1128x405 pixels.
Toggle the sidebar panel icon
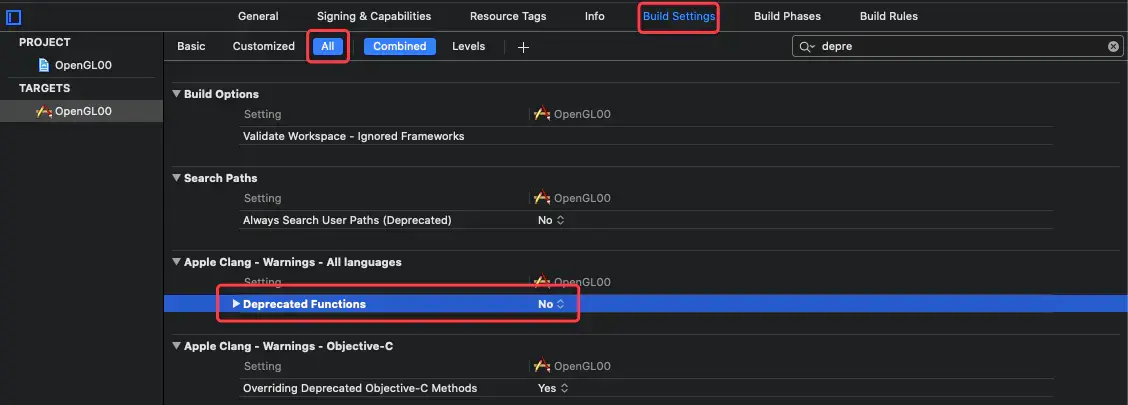13,17
